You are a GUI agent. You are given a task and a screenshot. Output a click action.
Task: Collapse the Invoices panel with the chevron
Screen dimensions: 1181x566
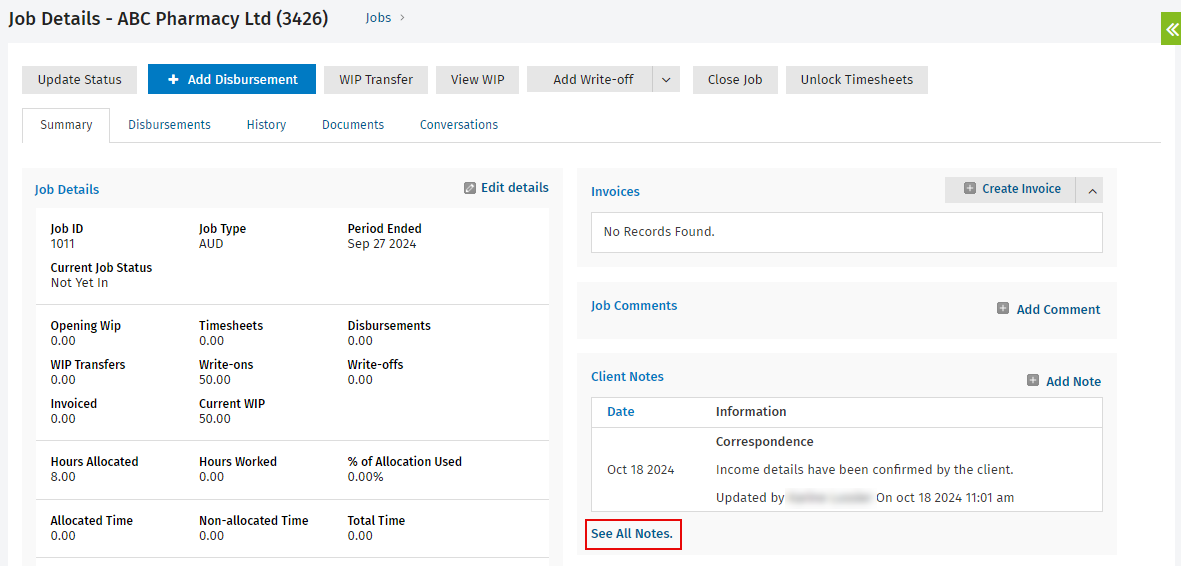(x=1092, y=191)
